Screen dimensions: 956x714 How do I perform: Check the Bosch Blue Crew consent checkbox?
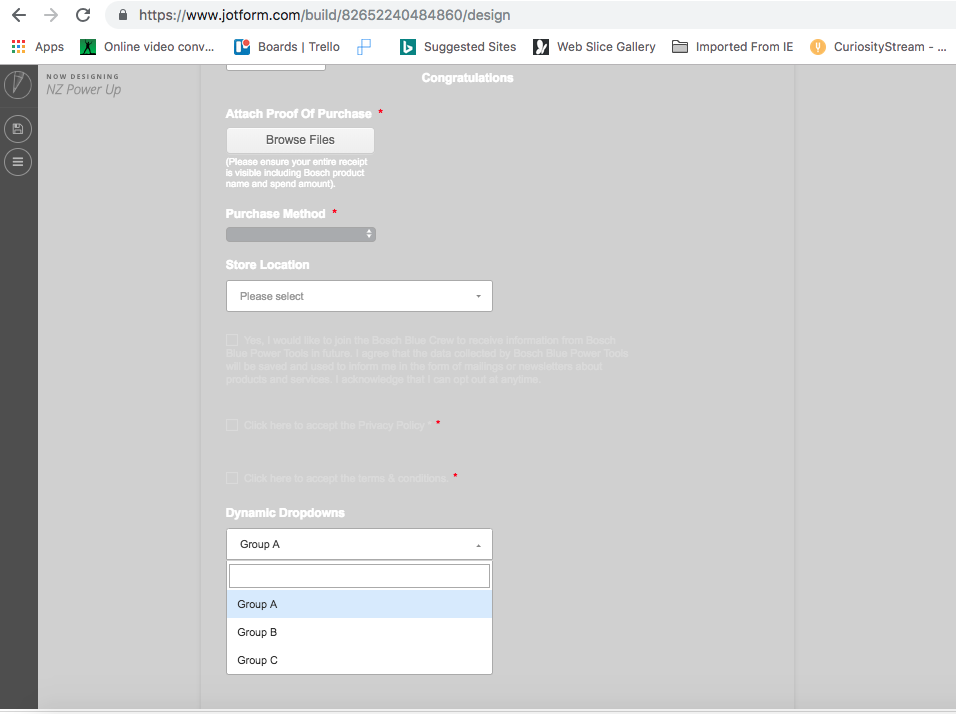(x=231, y=339)
